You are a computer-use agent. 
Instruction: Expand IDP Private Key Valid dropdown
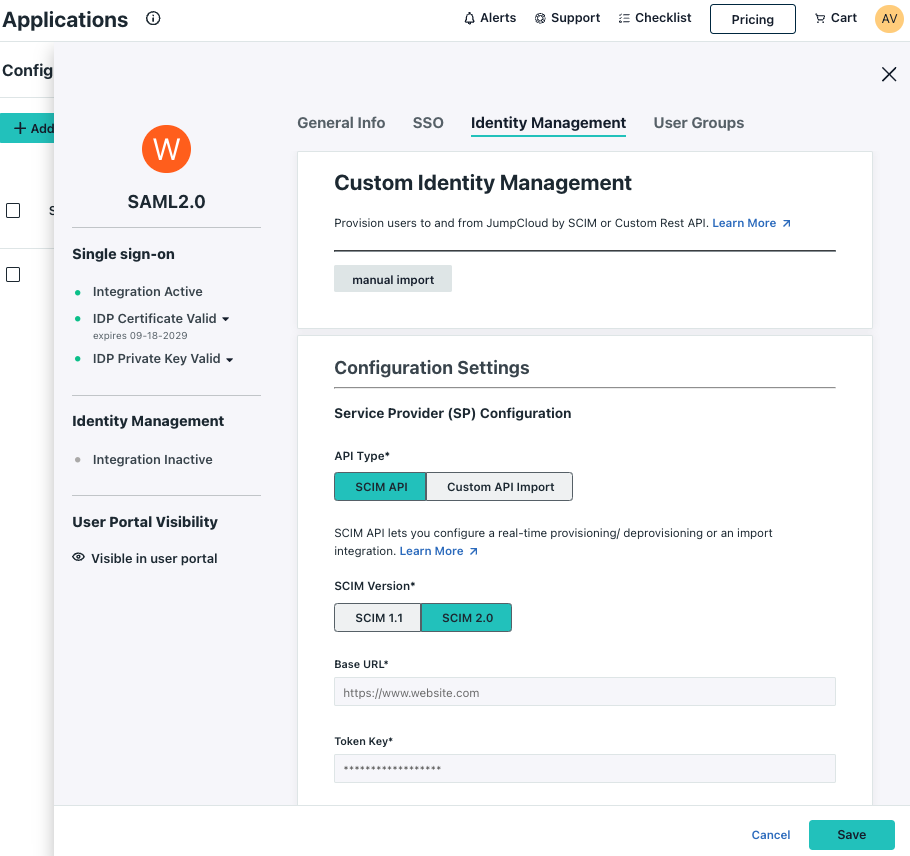click(229, 360)
